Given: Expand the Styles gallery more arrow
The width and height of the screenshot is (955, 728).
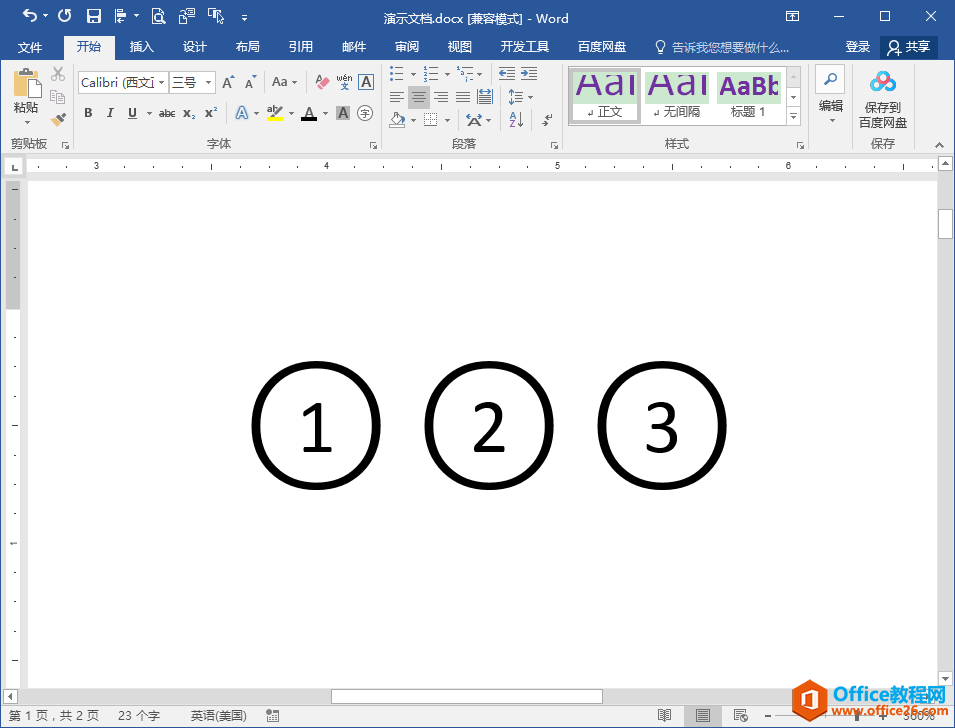Looking at the screenshot, I should (794, 116).
